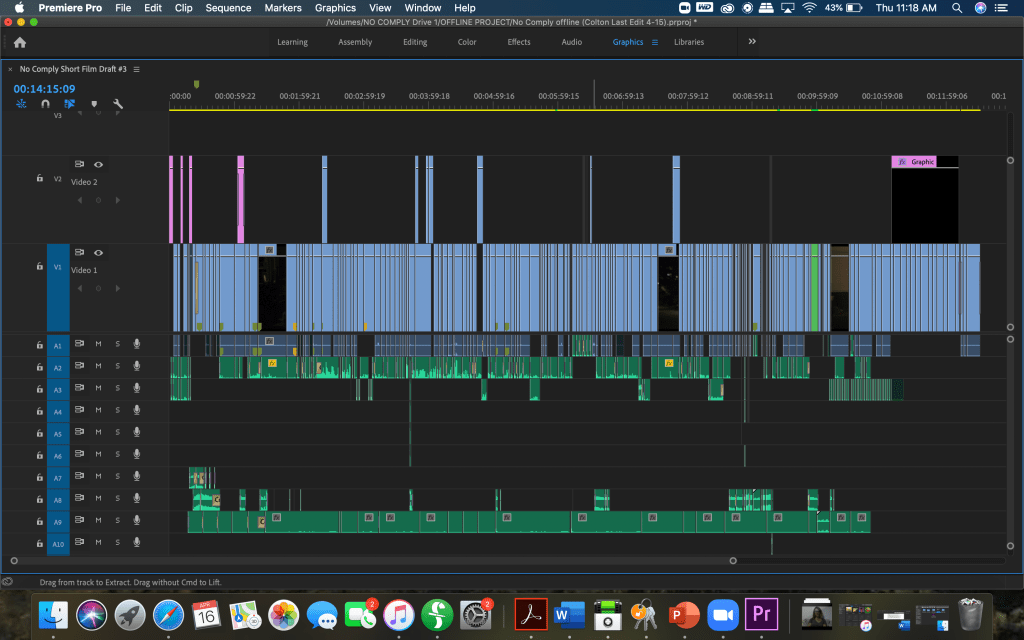Expand the workspace overflow chevrons

click(x=752, y=42)
